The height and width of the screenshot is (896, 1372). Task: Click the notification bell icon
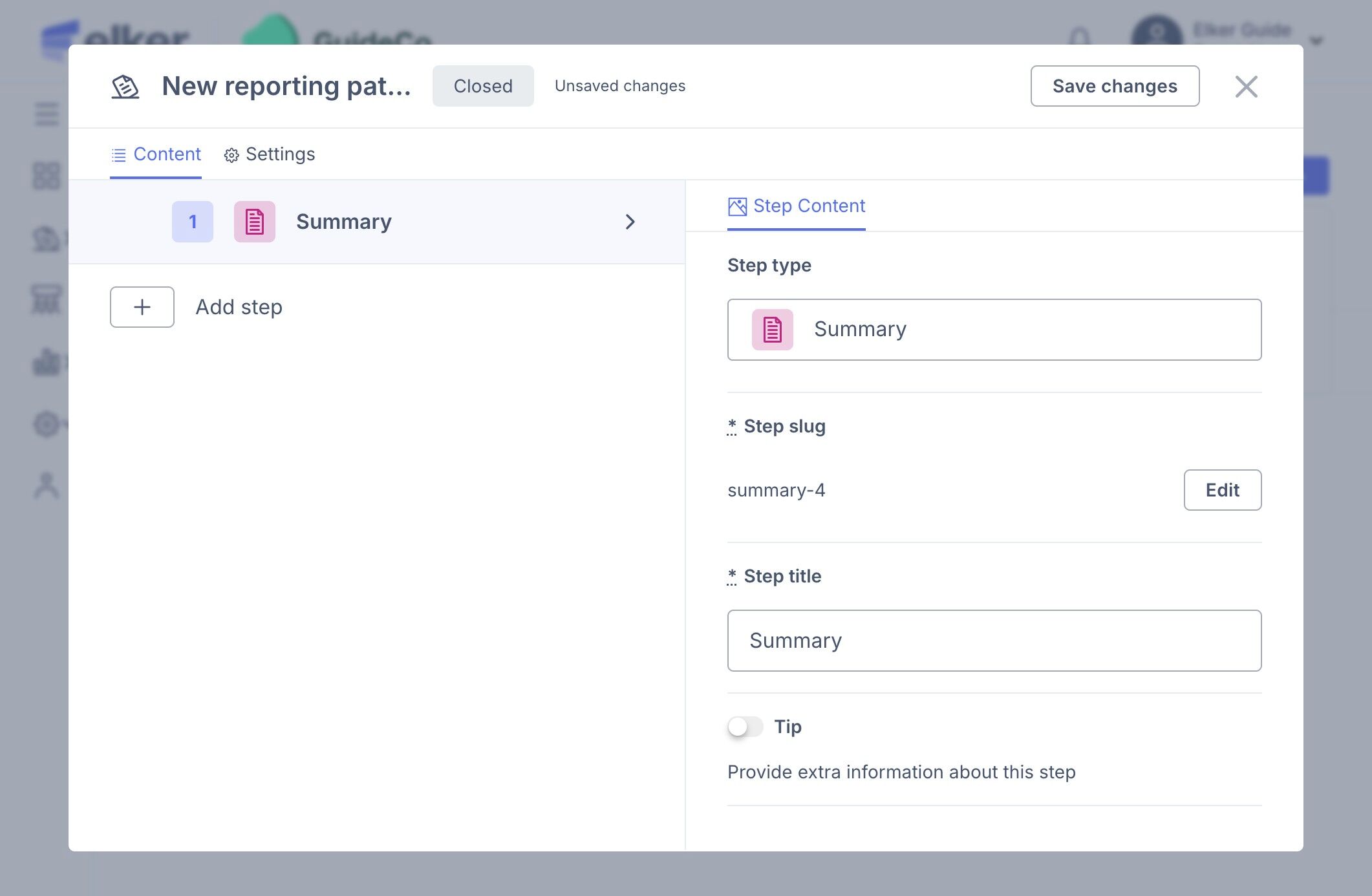(x=1079, y=36)
